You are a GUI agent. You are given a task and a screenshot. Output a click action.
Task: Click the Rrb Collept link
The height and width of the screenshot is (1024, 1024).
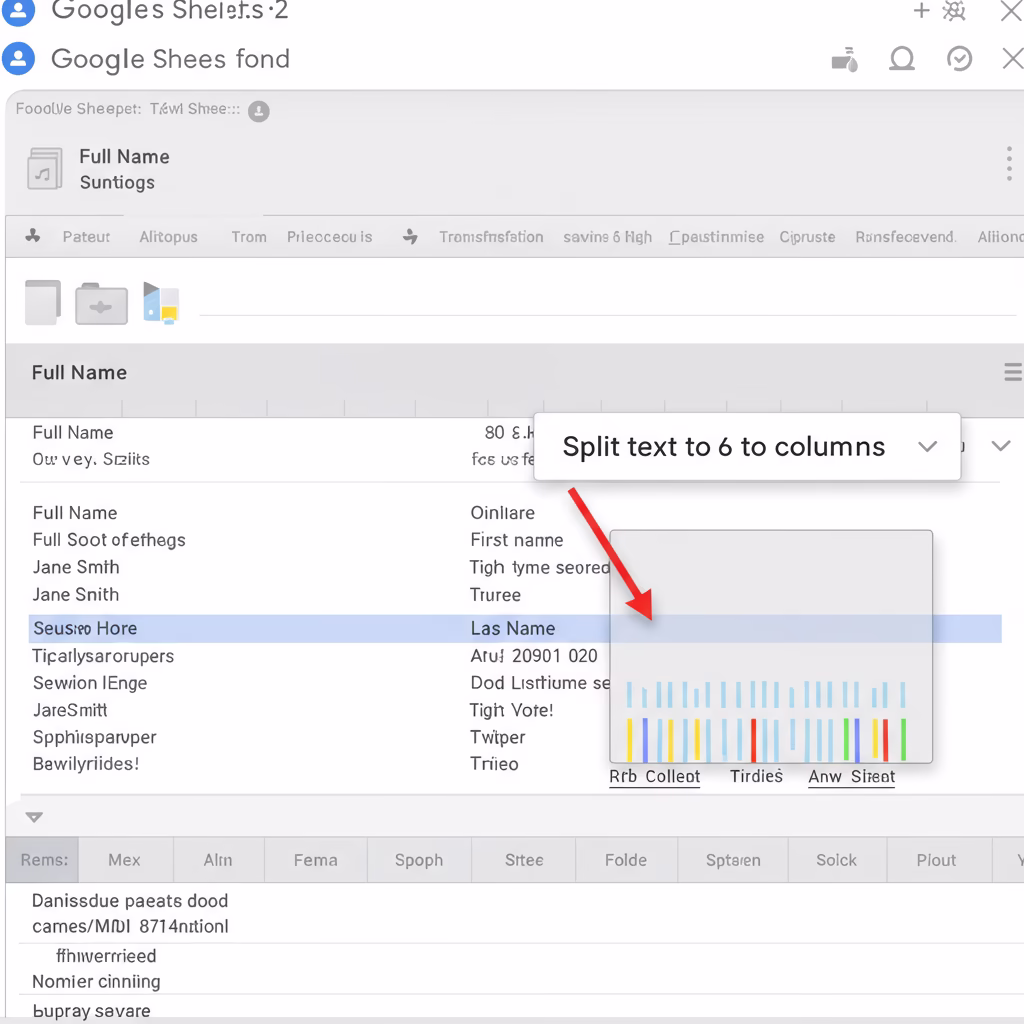click(x=654, y=776)
